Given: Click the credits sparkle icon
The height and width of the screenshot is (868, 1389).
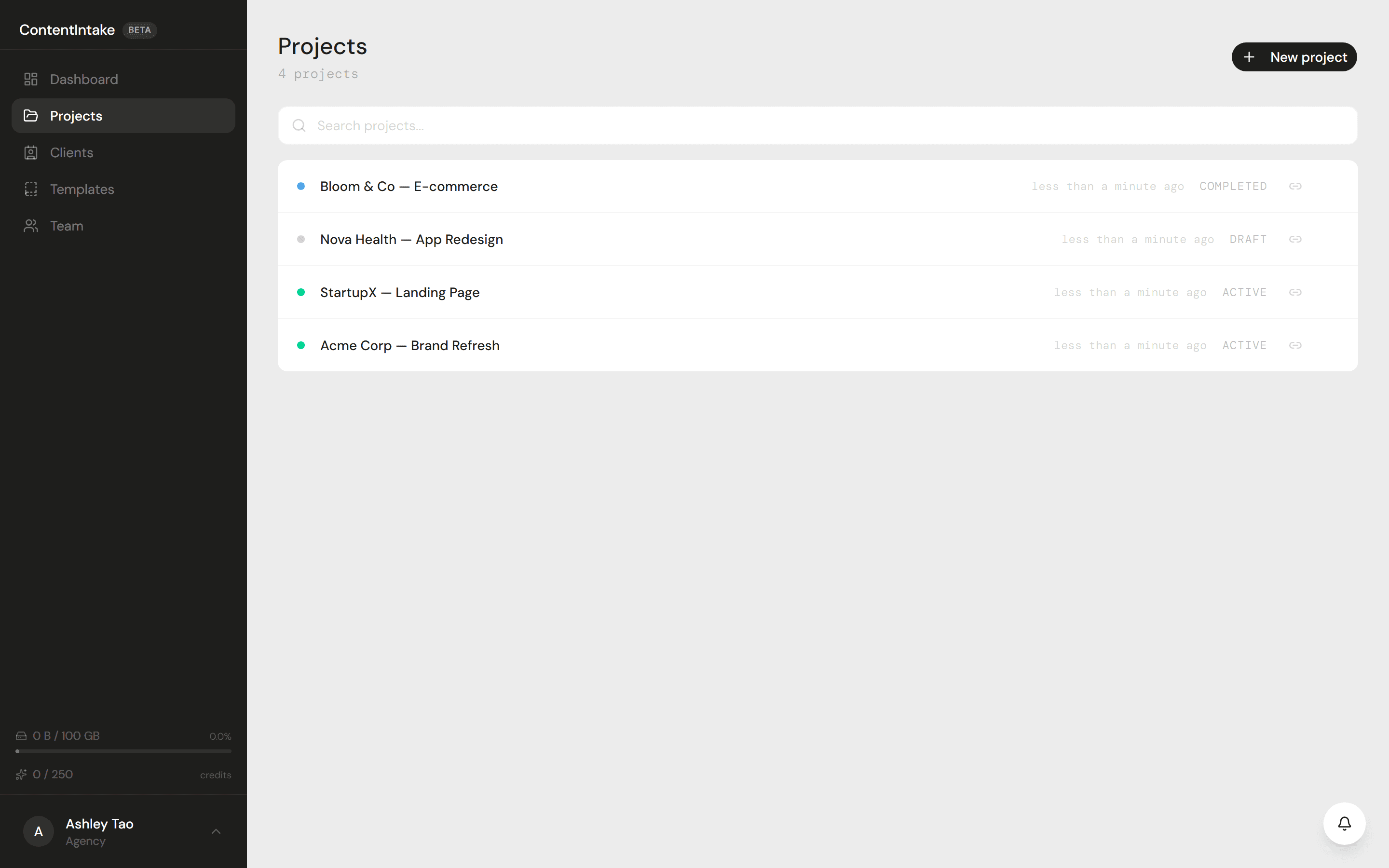Looking at the screenshot, I should pyautogui.click(x=21, y=774).
